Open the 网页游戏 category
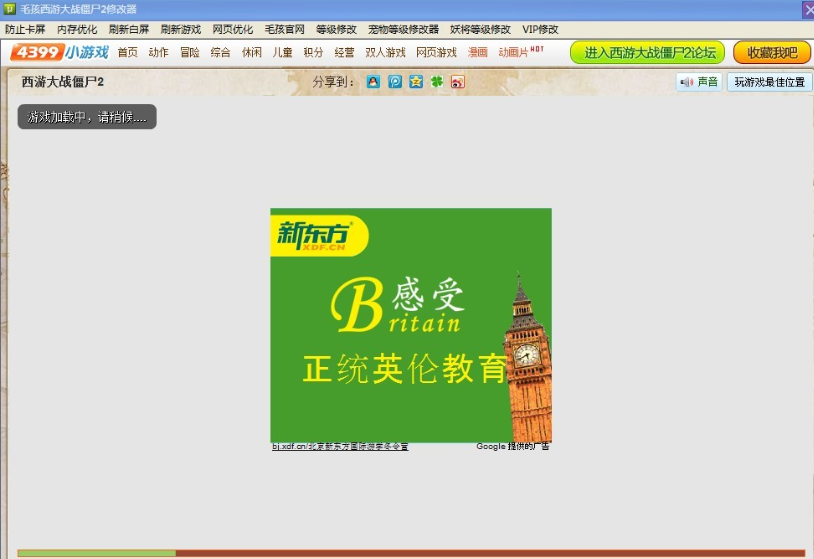The width and height of the screenshot is (814, 559). (437, 52)
